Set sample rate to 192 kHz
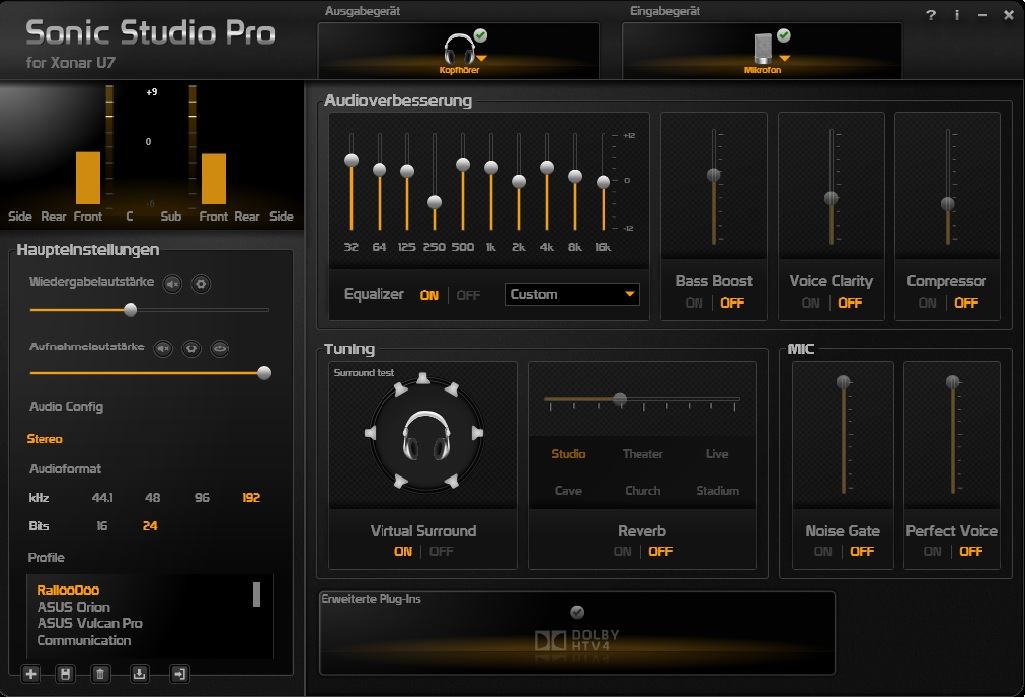This screenshot has height=698, width=1025. point(251,498)
